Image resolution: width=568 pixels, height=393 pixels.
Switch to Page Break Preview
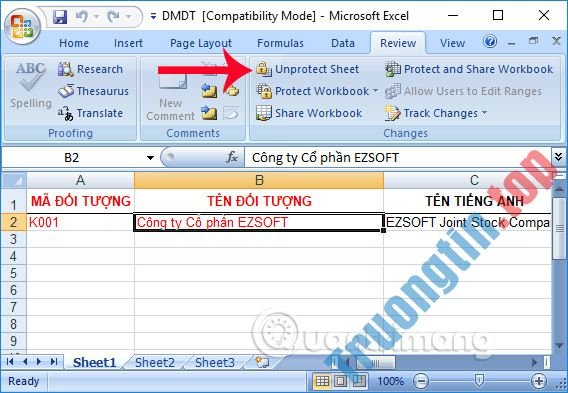359,381
